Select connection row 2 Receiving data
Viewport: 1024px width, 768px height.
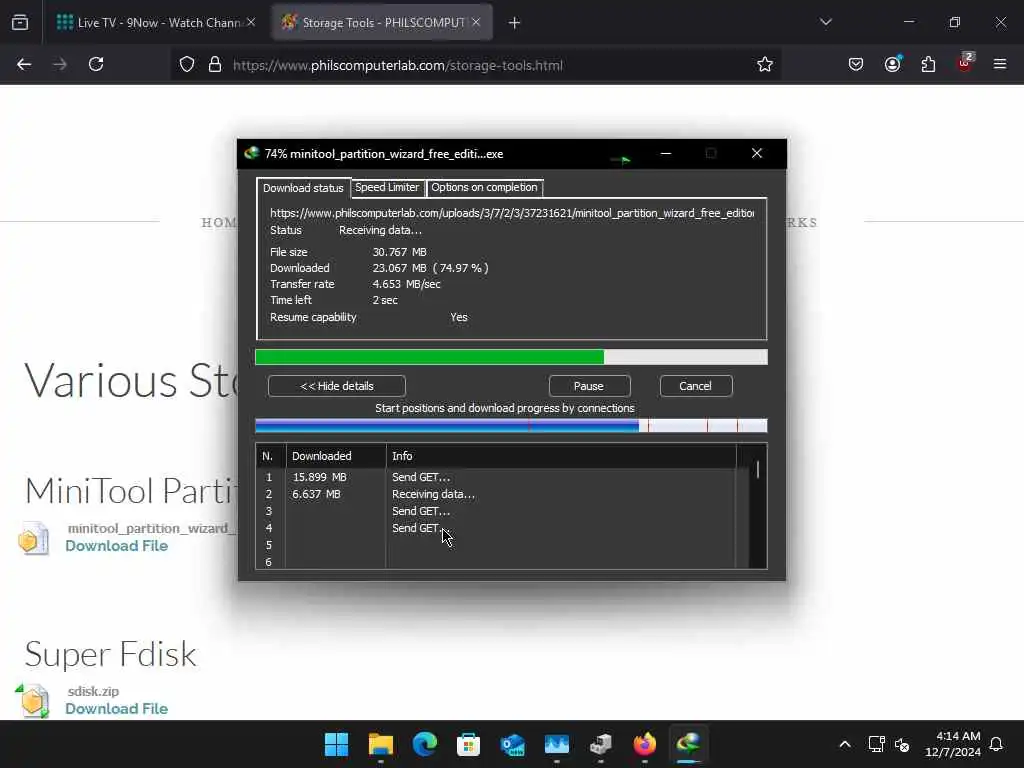pyautogui.click(x=496, y=494)
